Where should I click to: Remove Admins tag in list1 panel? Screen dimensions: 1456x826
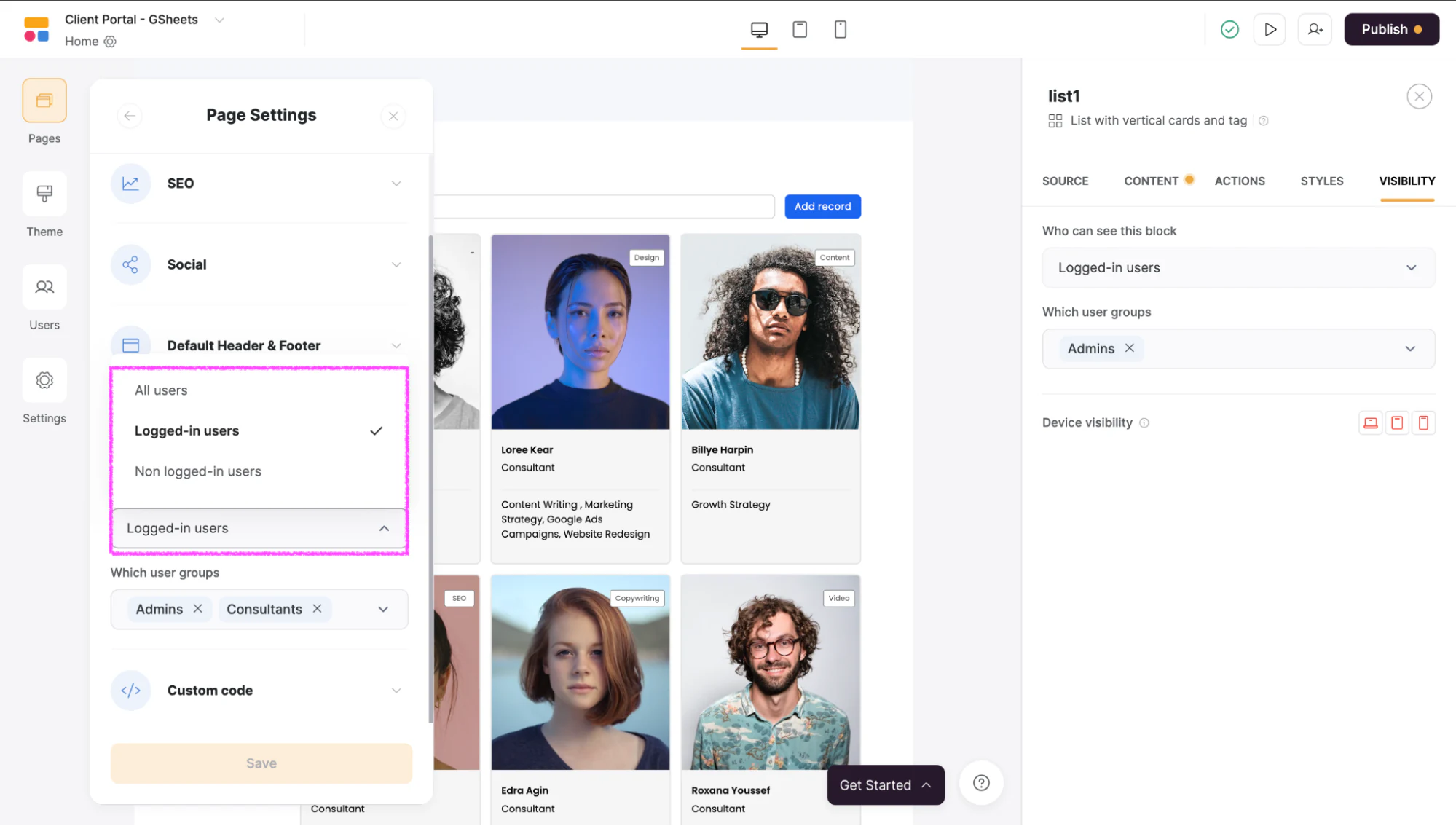tap(1130, 348)
